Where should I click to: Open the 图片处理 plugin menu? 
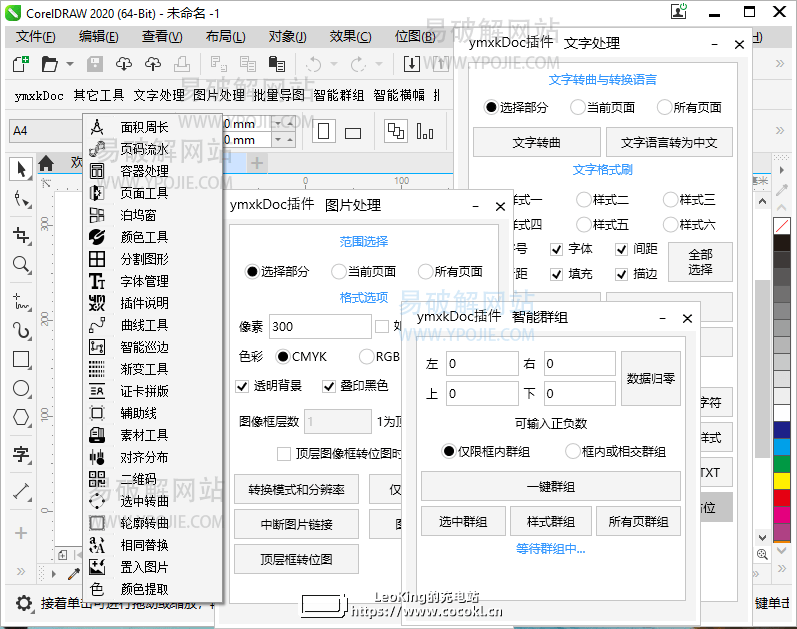[219, 96]
